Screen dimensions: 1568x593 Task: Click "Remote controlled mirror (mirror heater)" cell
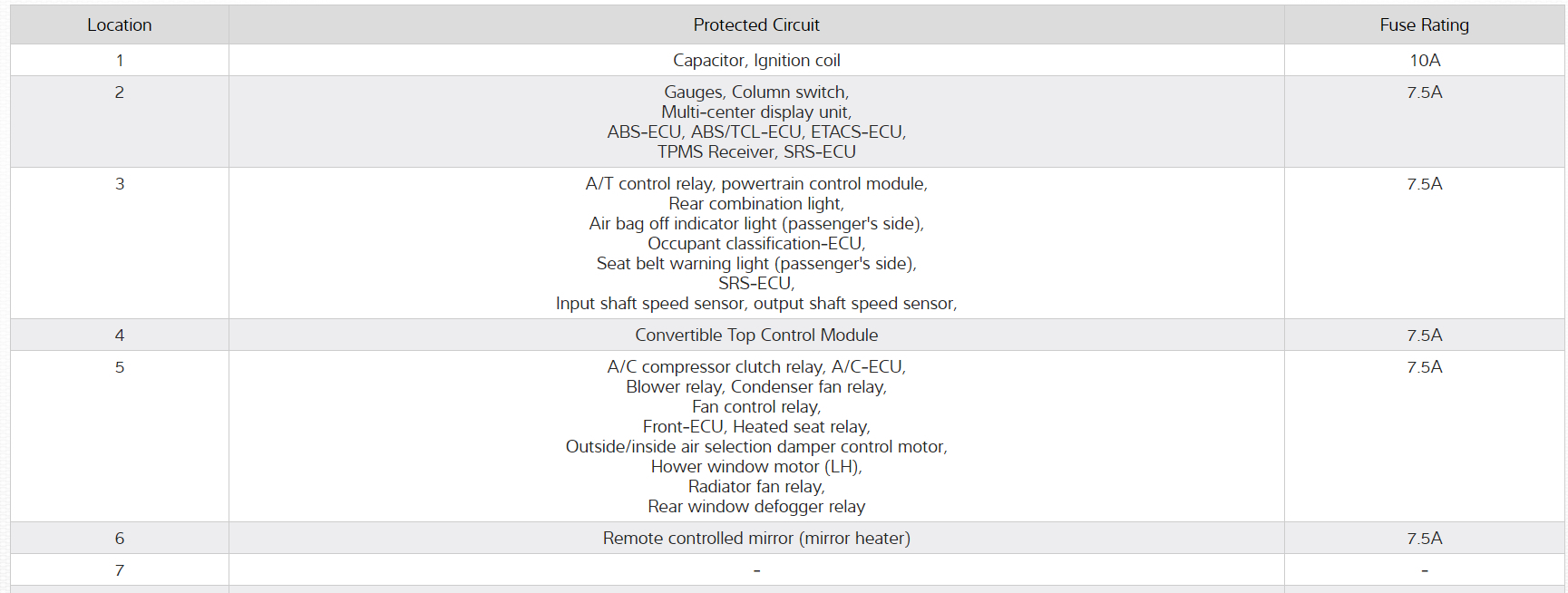pyautogui.click(x=756, y=539)
